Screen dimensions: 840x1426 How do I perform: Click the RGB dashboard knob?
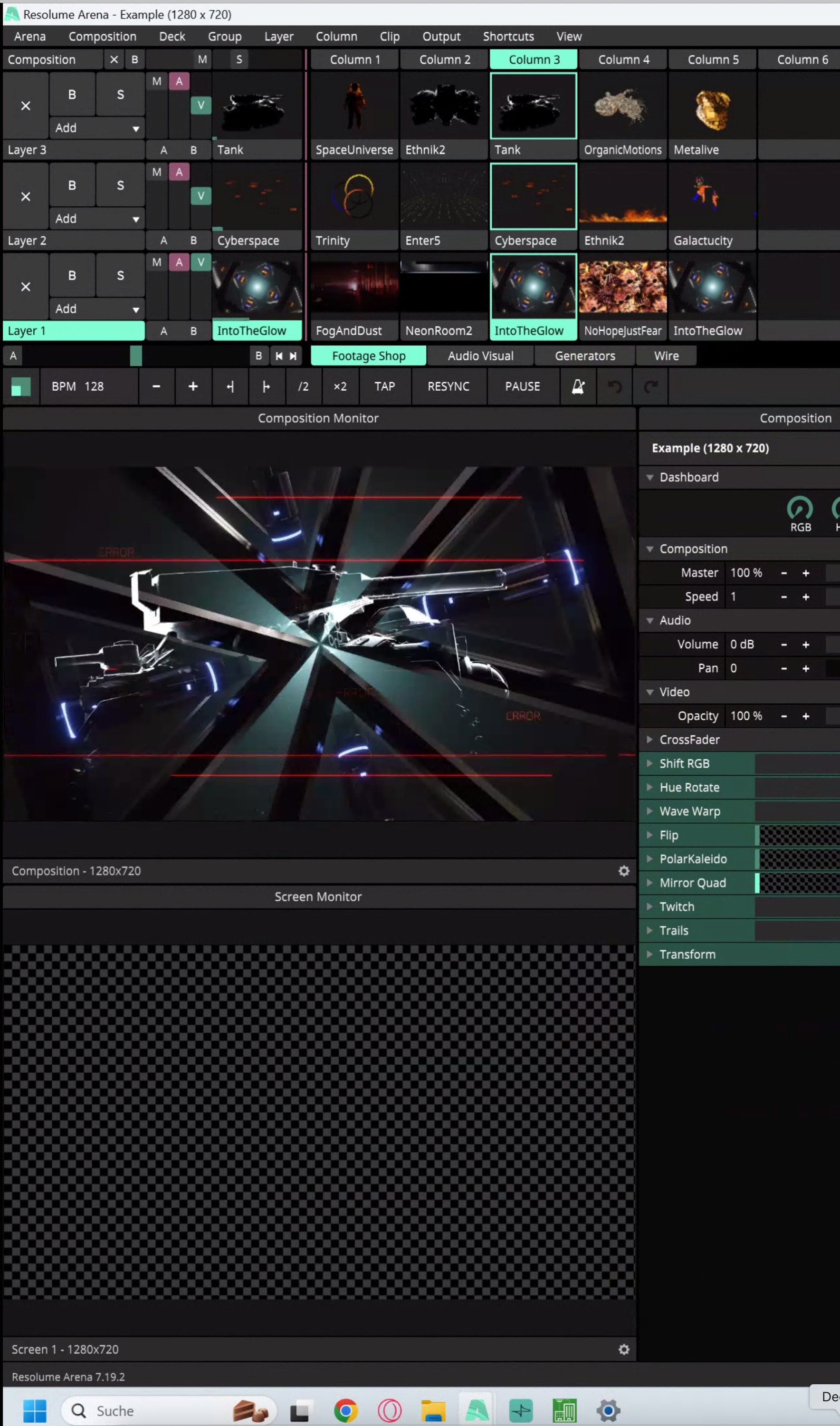coord(800,508)
